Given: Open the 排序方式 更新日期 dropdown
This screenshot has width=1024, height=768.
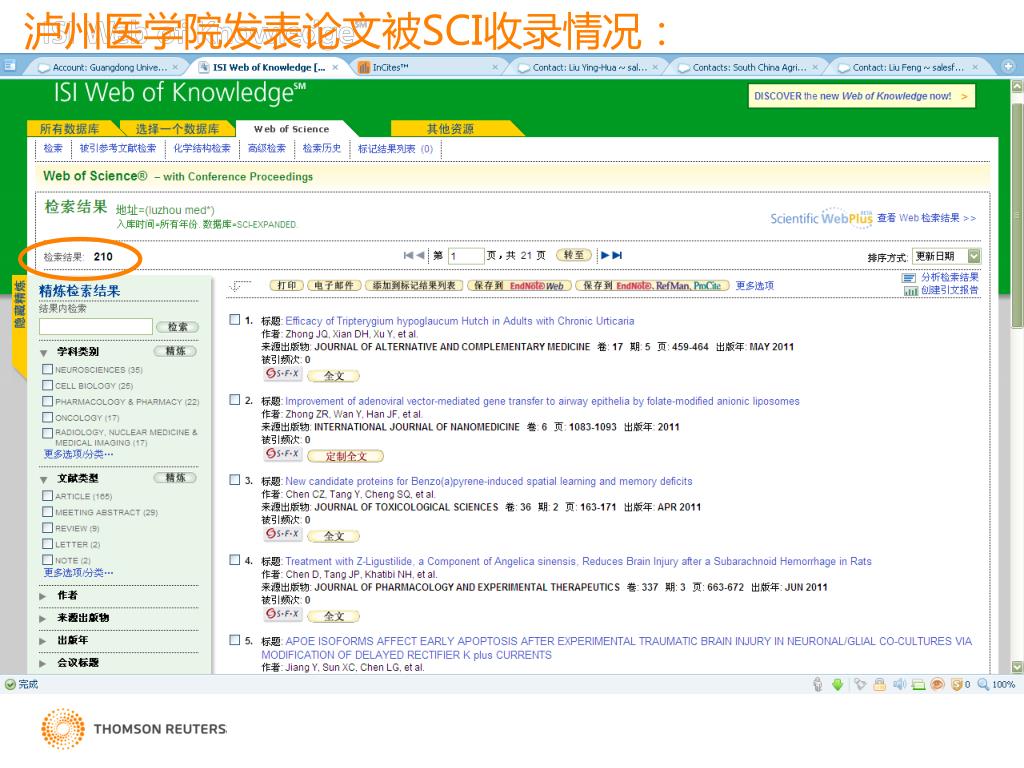Looking at the screenshot, I should click(947, 256).
